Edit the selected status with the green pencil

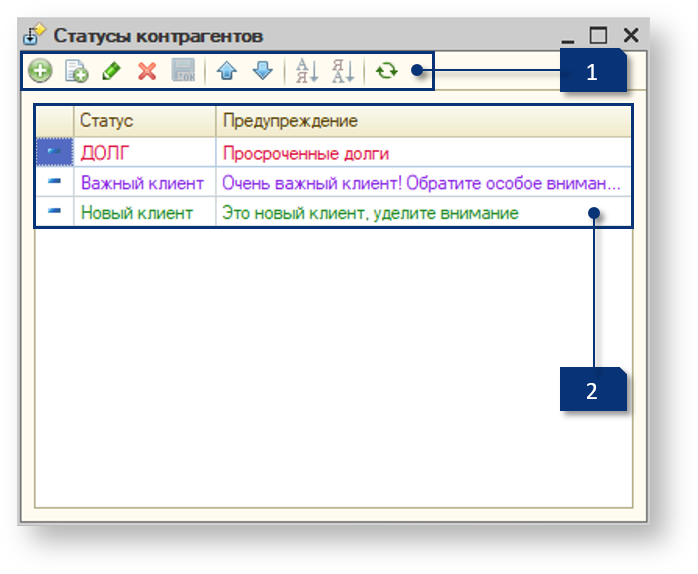point(111,71)
